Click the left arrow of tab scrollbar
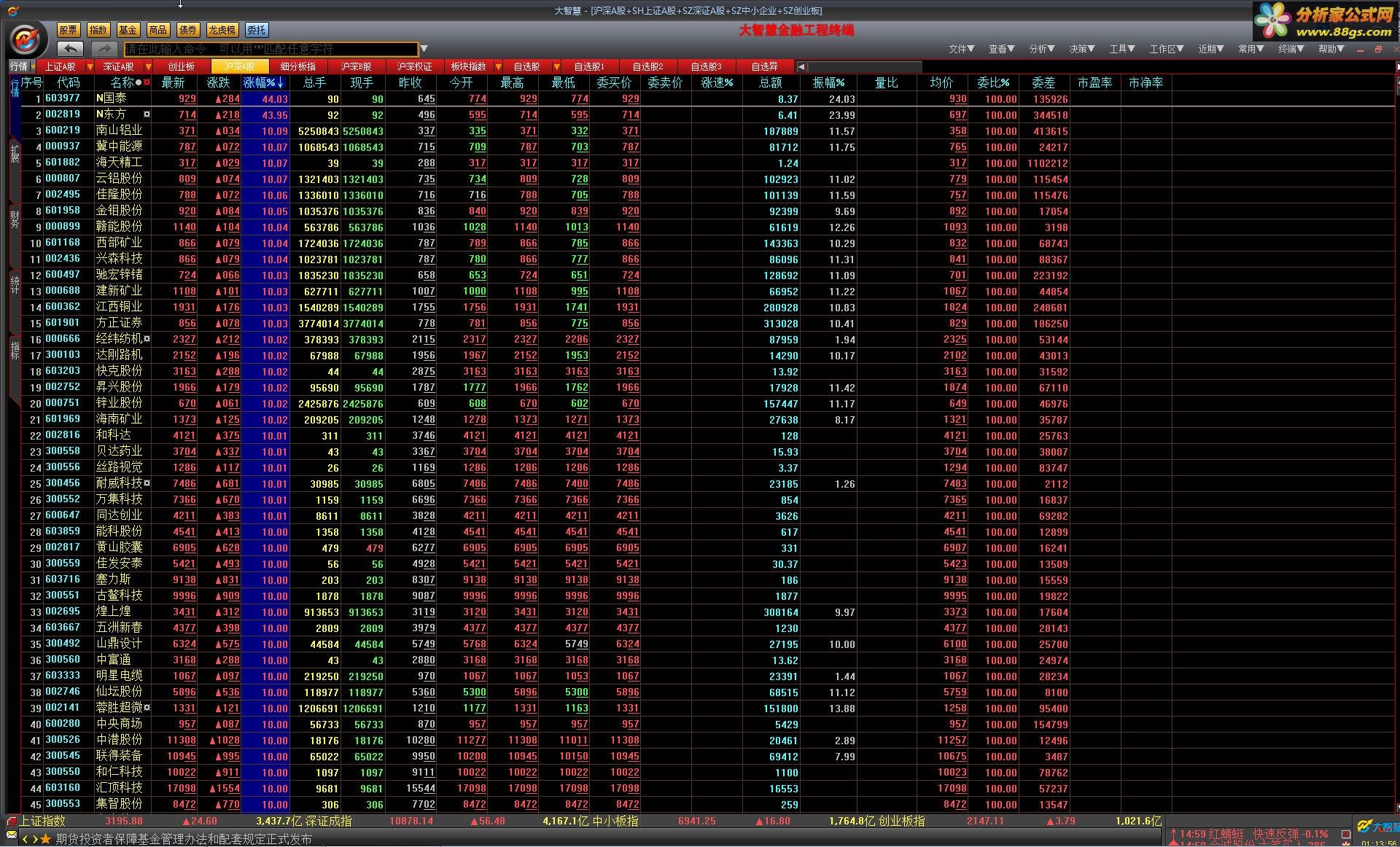 click(801, 66)
